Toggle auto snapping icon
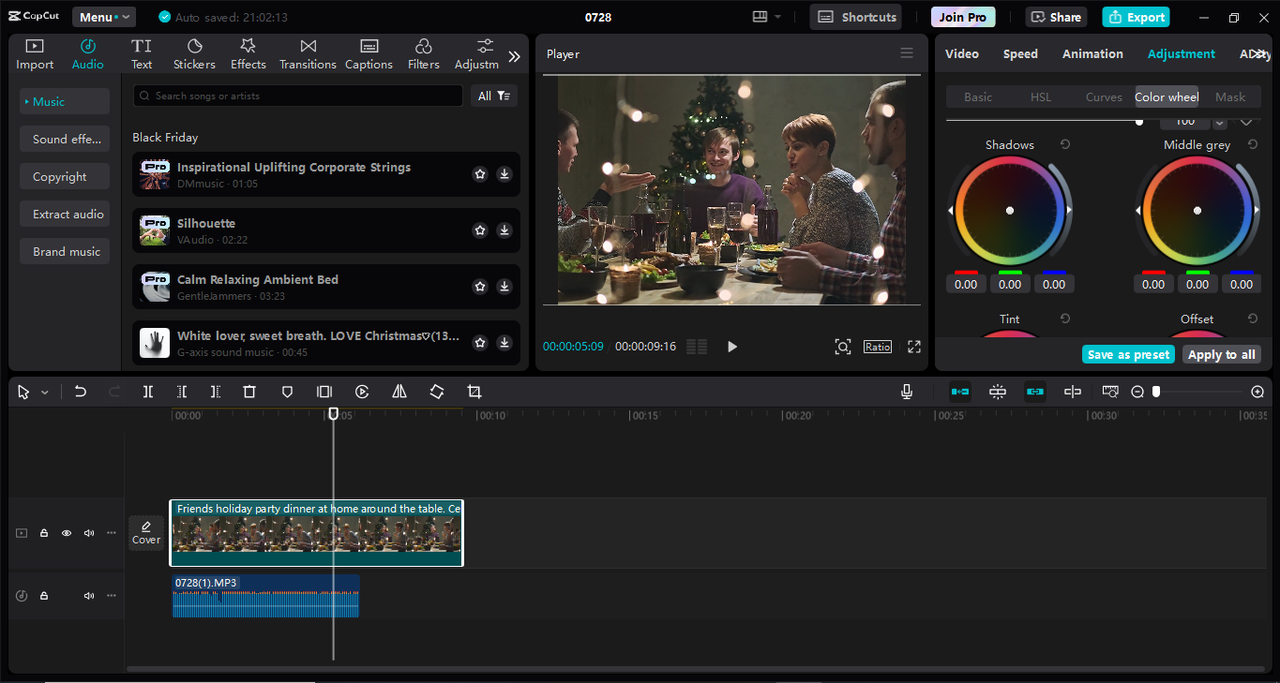This screenshot has width=1280, height=683. [997, 392]
